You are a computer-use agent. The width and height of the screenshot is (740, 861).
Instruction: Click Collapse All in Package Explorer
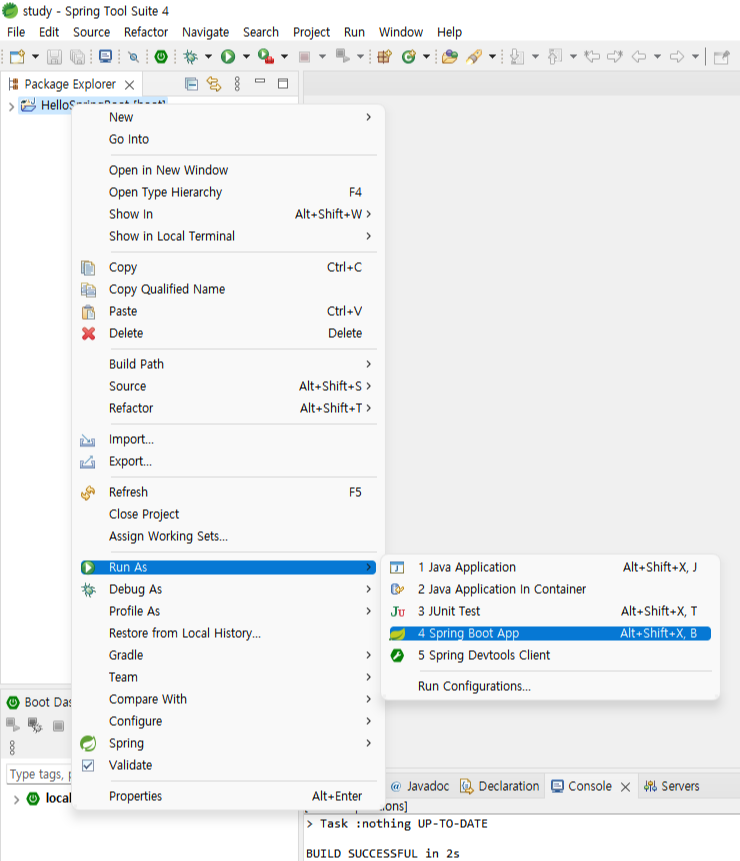point(191,84)
